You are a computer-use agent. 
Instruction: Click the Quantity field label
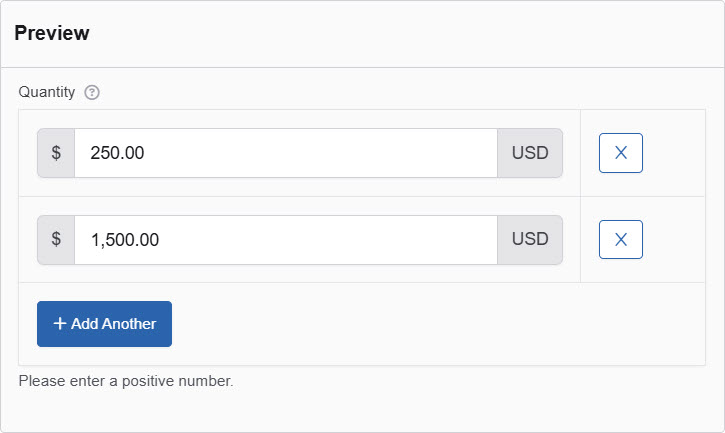(47, 93)
